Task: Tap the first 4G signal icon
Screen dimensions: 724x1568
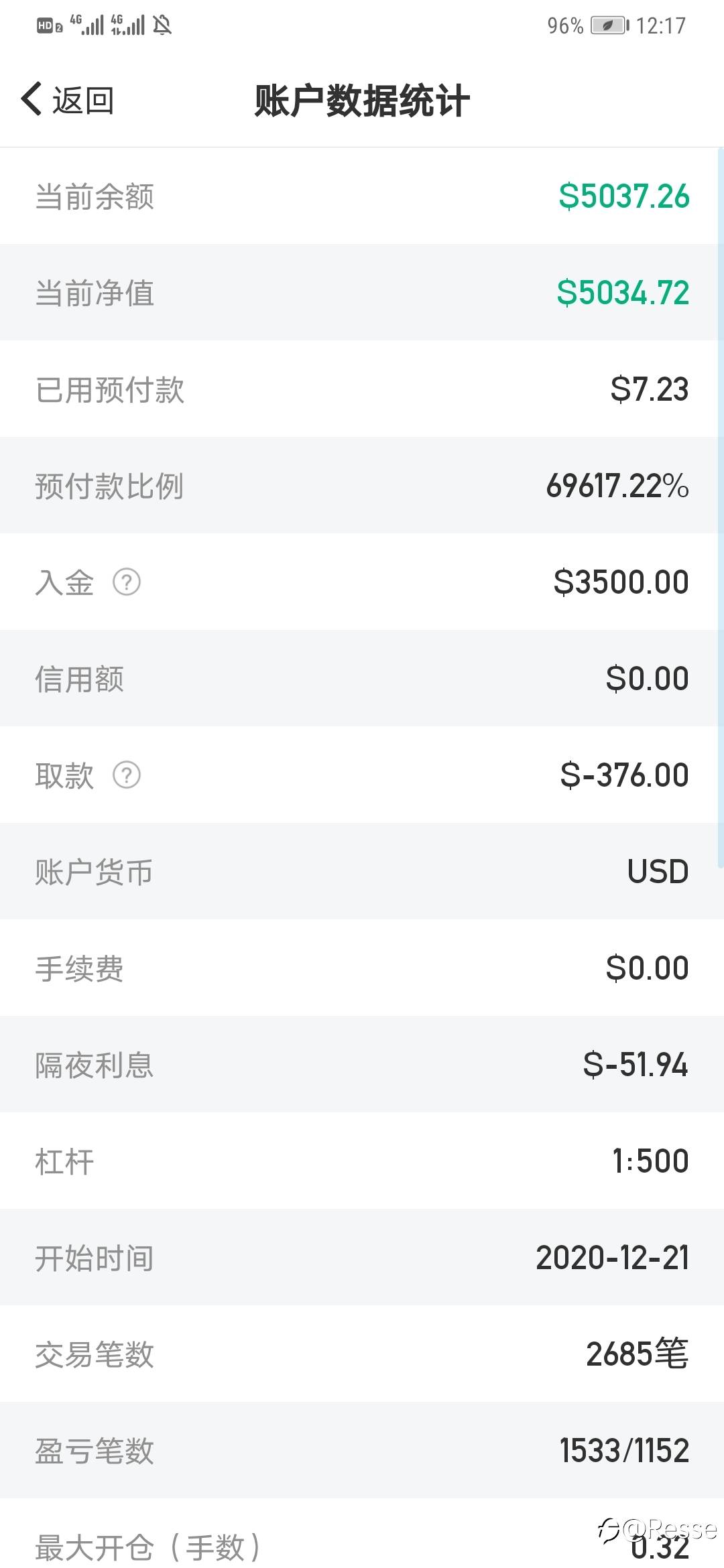Action: 87,25
